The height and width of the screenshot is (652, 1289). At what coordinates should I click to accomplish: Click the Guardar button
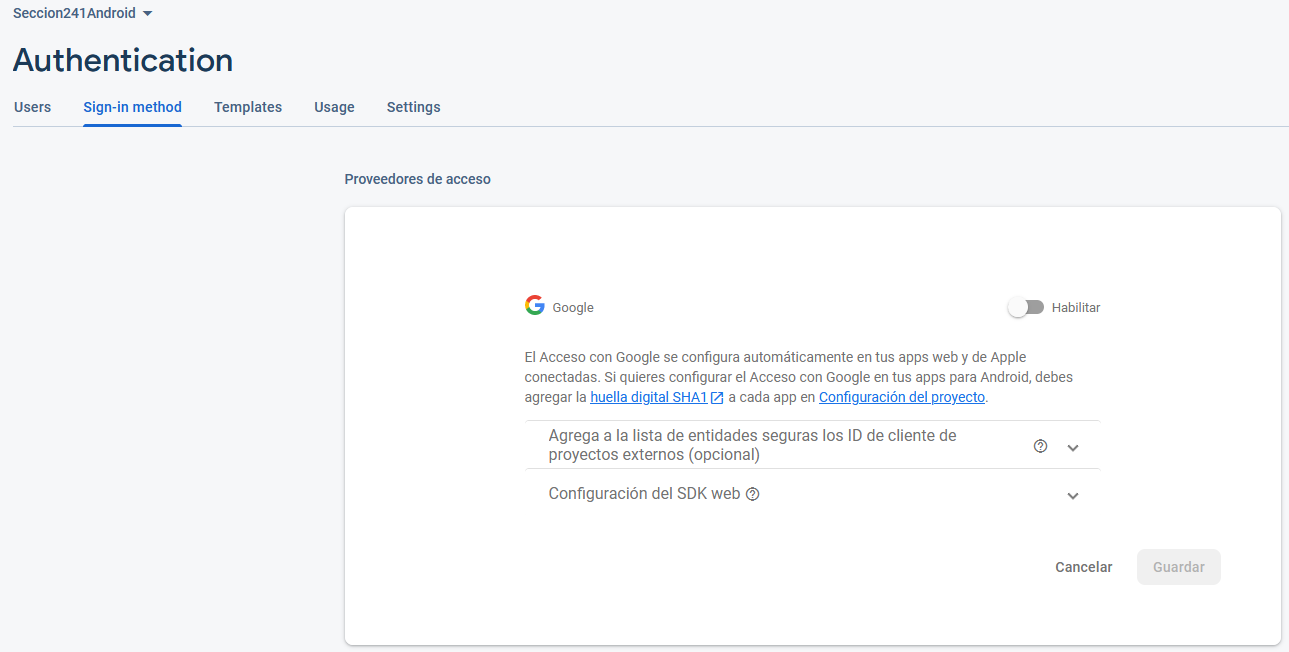(x=1178, y=567)
